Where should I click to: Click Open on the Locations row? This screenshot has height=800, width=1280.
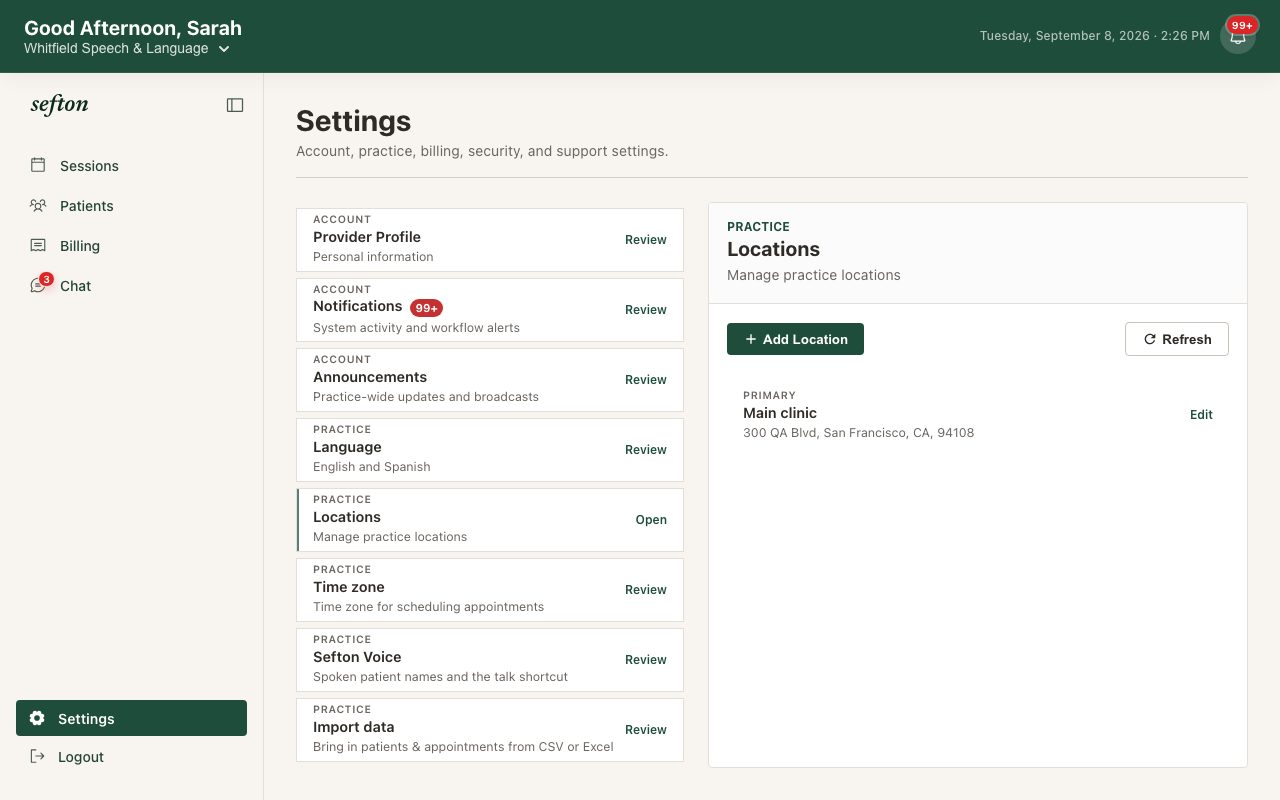651,520
